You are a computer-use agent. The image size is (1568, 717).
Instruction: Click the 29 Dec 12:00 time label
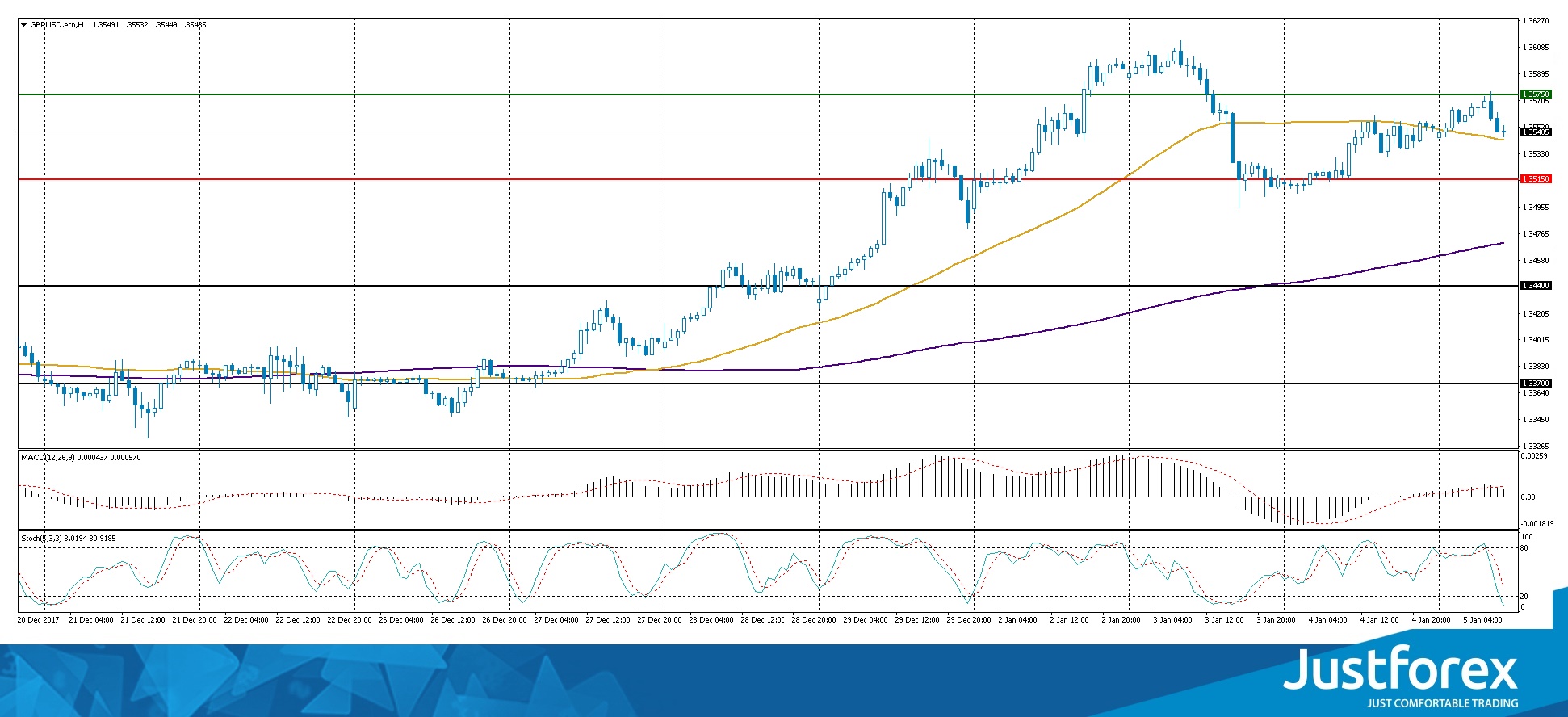click(x=917, y=620)
